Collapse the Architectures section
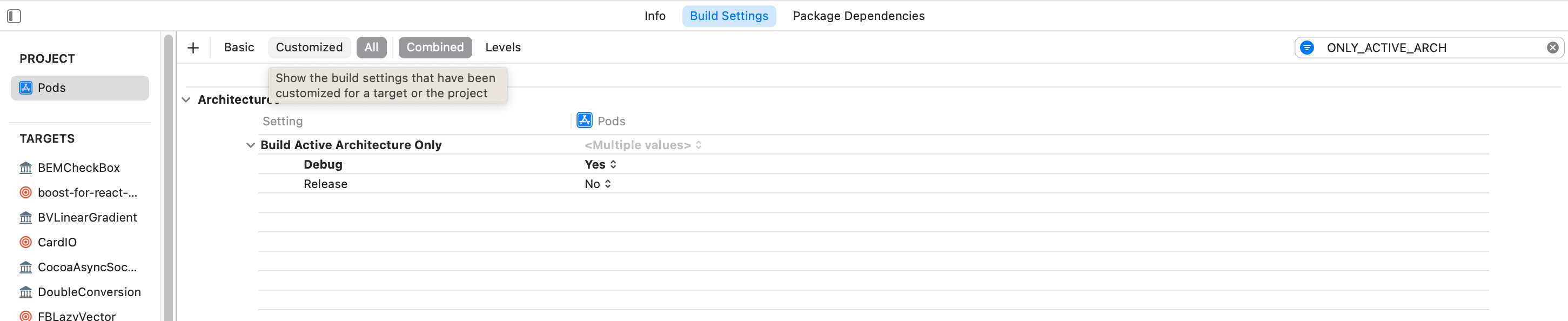 186,100
